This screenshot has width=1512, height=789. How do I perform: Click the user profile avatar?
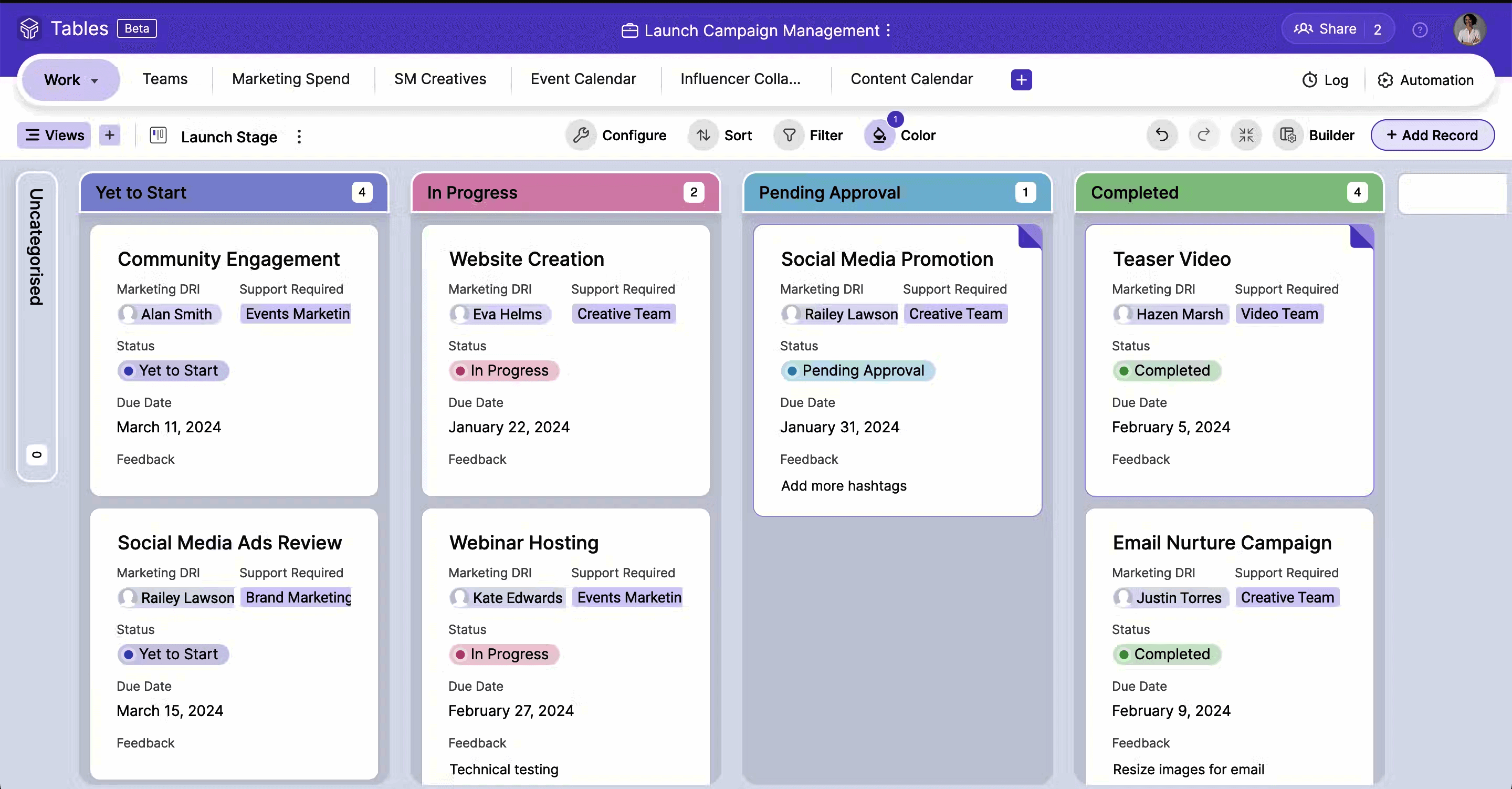pos(1470,29)
